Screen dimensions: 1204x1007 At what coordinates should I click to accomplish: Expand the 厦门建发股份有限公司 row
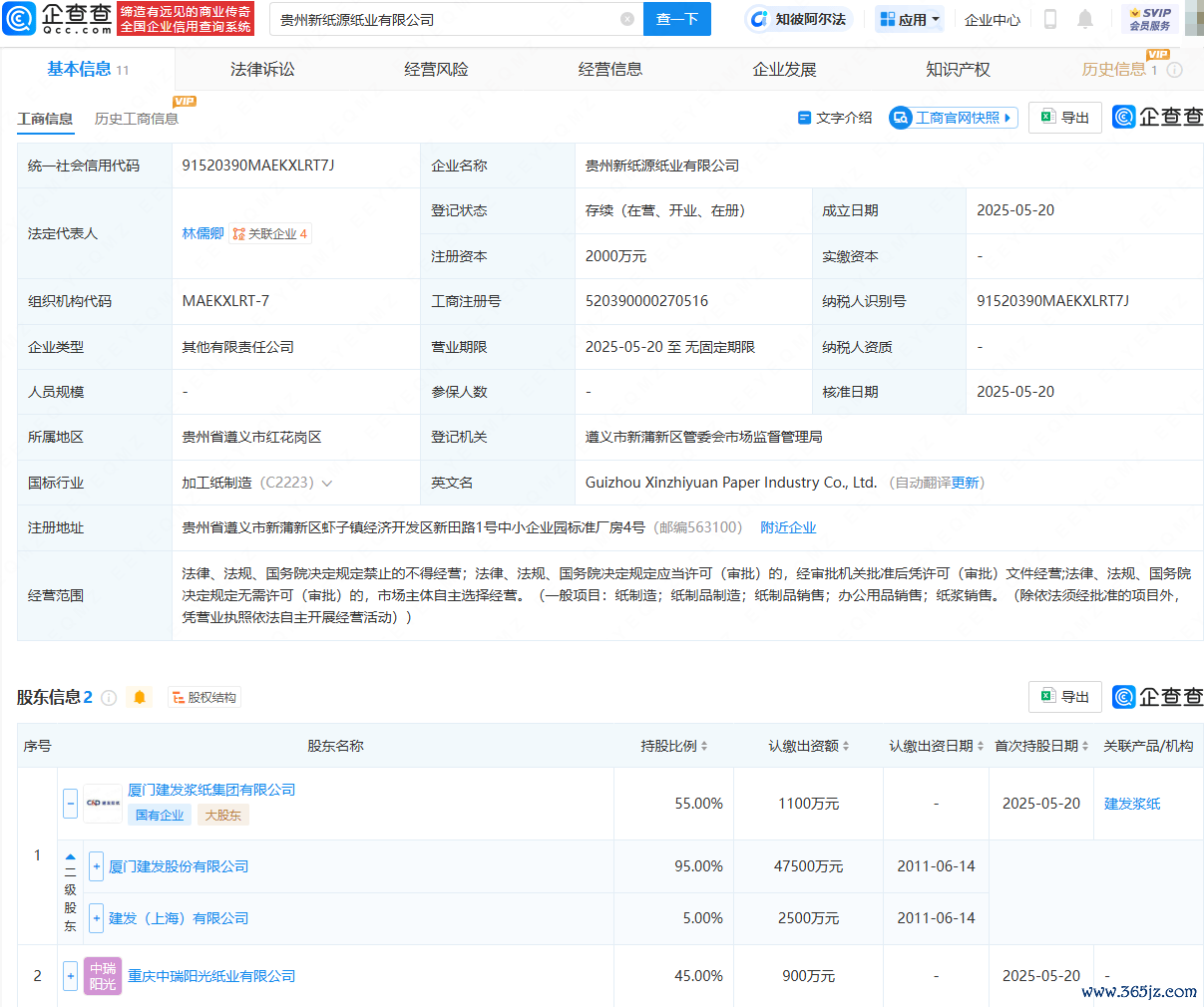click(96, 866)
